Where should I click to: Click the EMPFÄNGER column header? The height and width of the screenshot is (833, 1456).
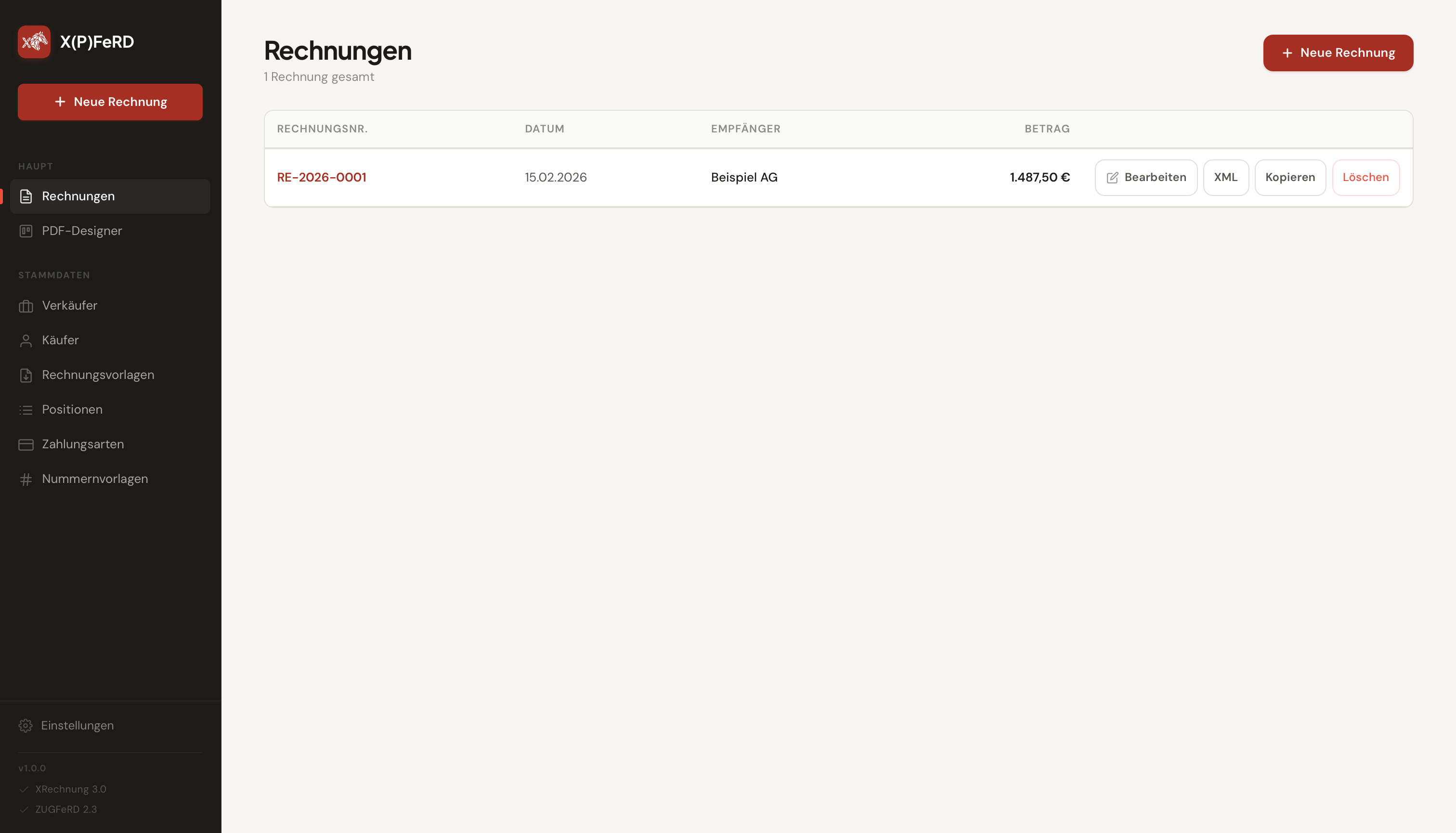coord(745,130)
